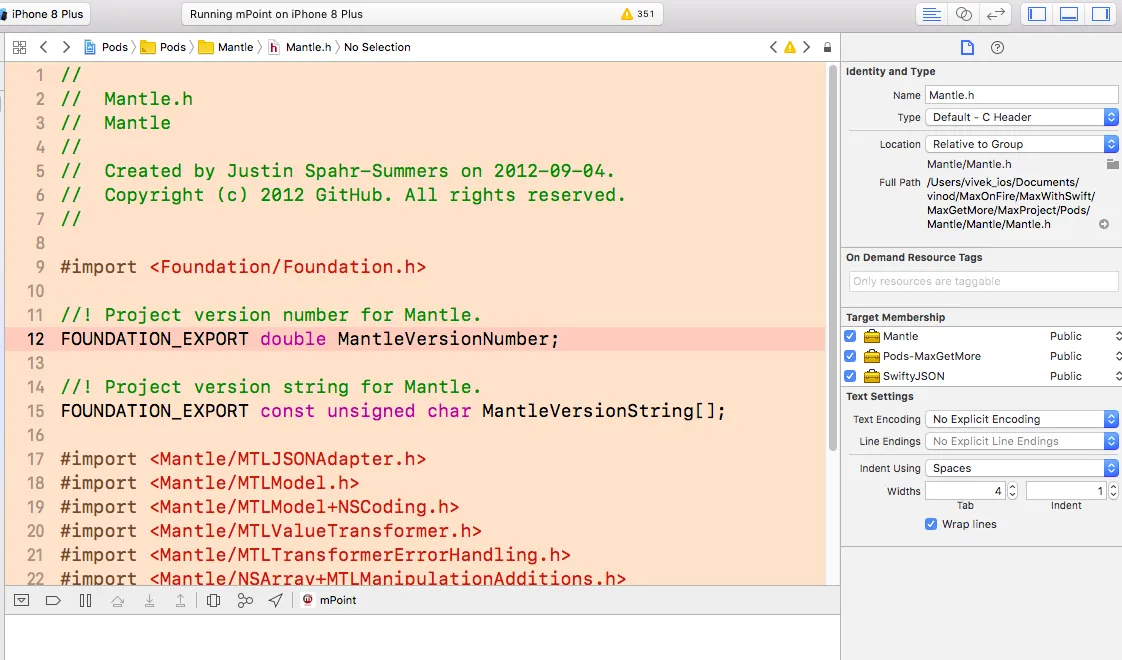Open the File inspector tab
The height and width of the screenshot is (660, 1122).
[967, 47]
